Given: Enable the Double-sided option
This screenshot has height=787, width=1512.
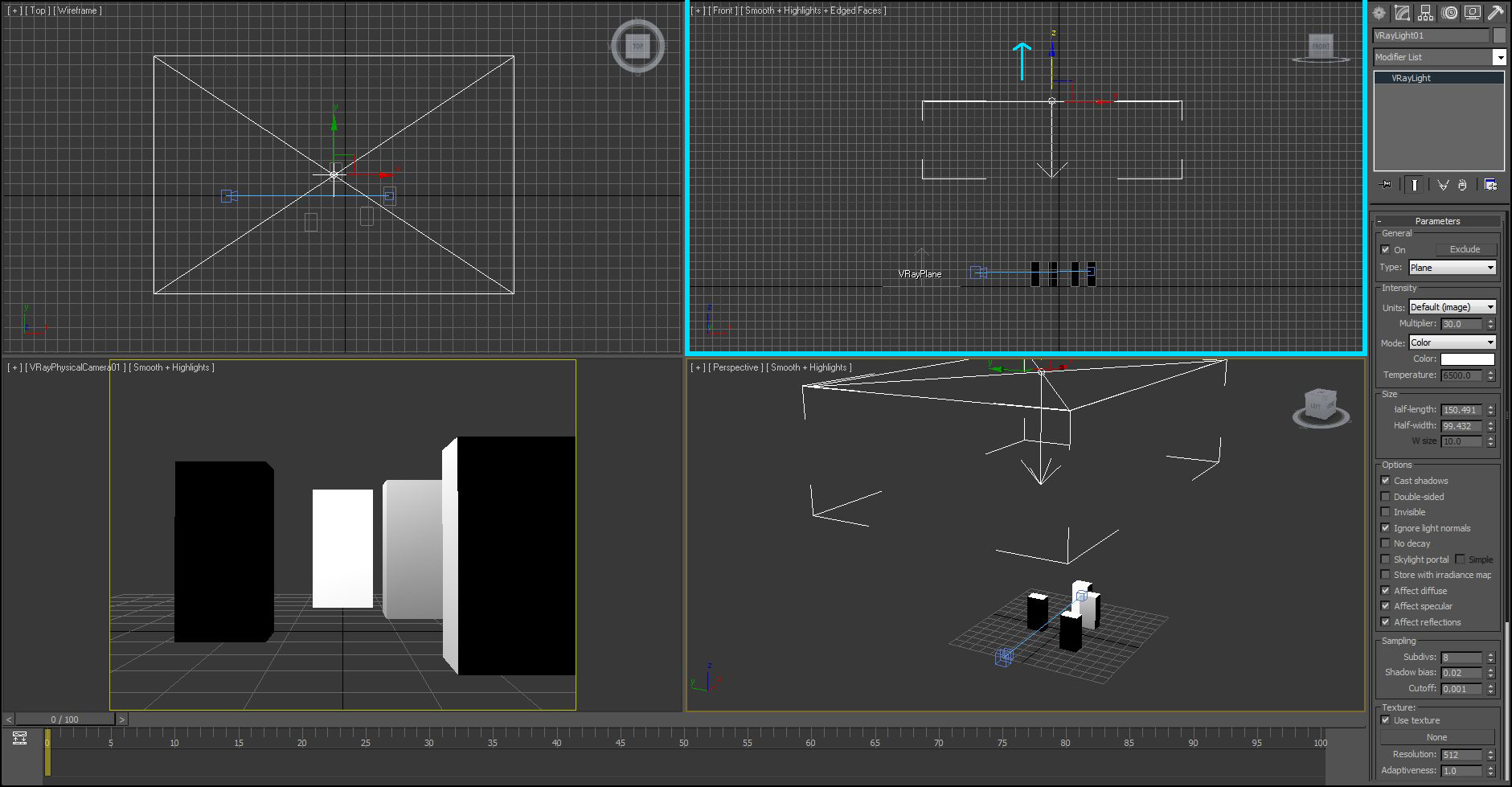Looking at the screenshot, I should coord(1385,496).
